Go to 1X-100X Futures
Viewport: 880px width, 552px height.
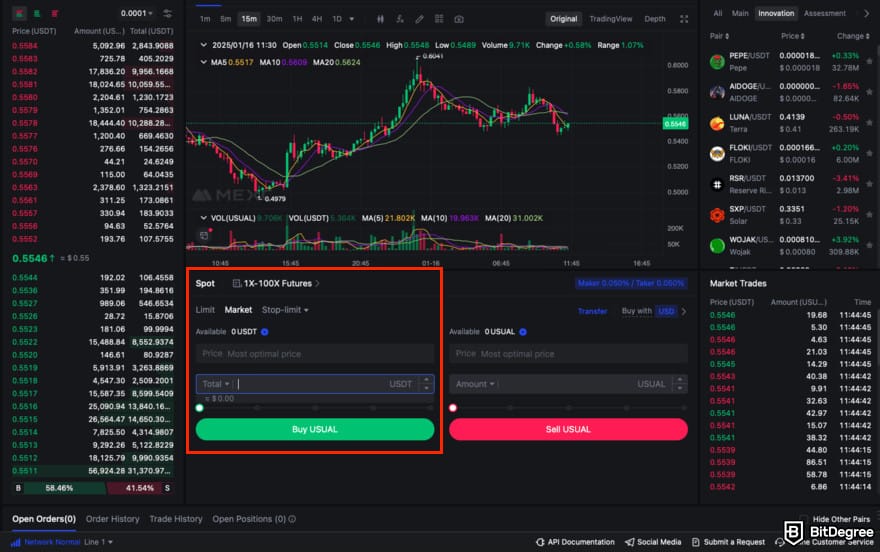point(276,283)
